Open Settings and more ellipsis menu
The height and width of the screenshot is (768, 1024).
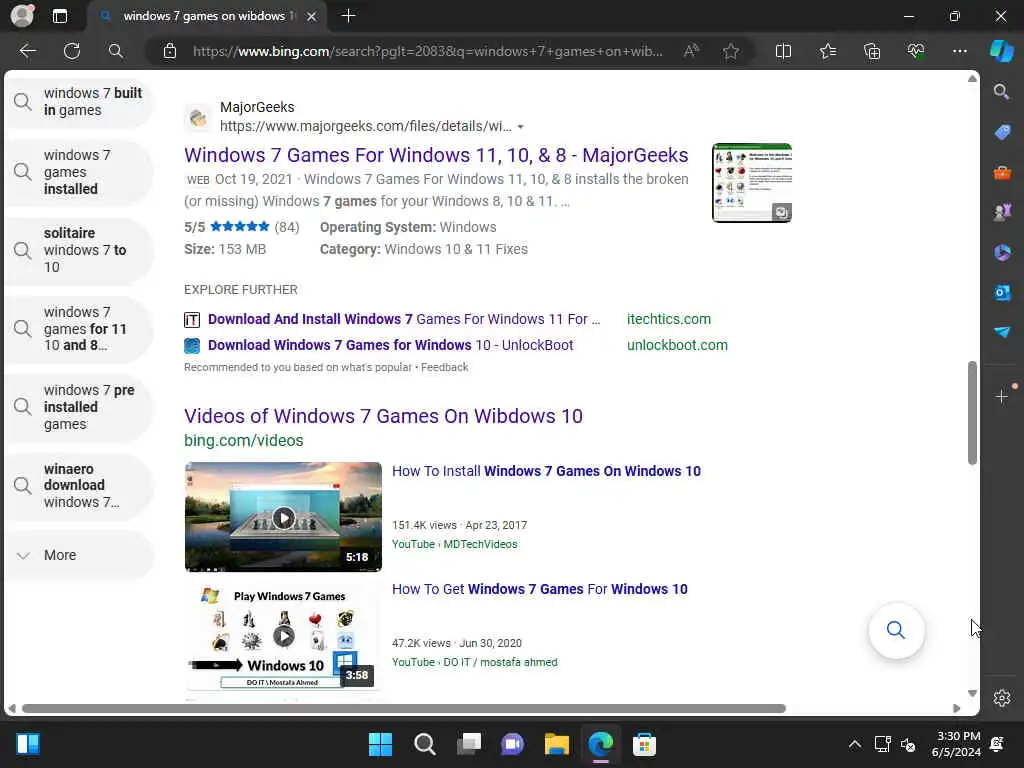(959, 51)
